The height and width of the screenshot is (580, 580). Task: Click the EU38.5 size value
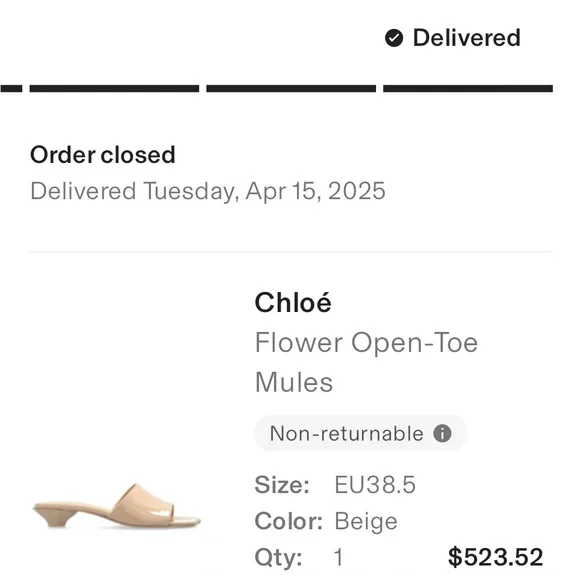point(375,485)
